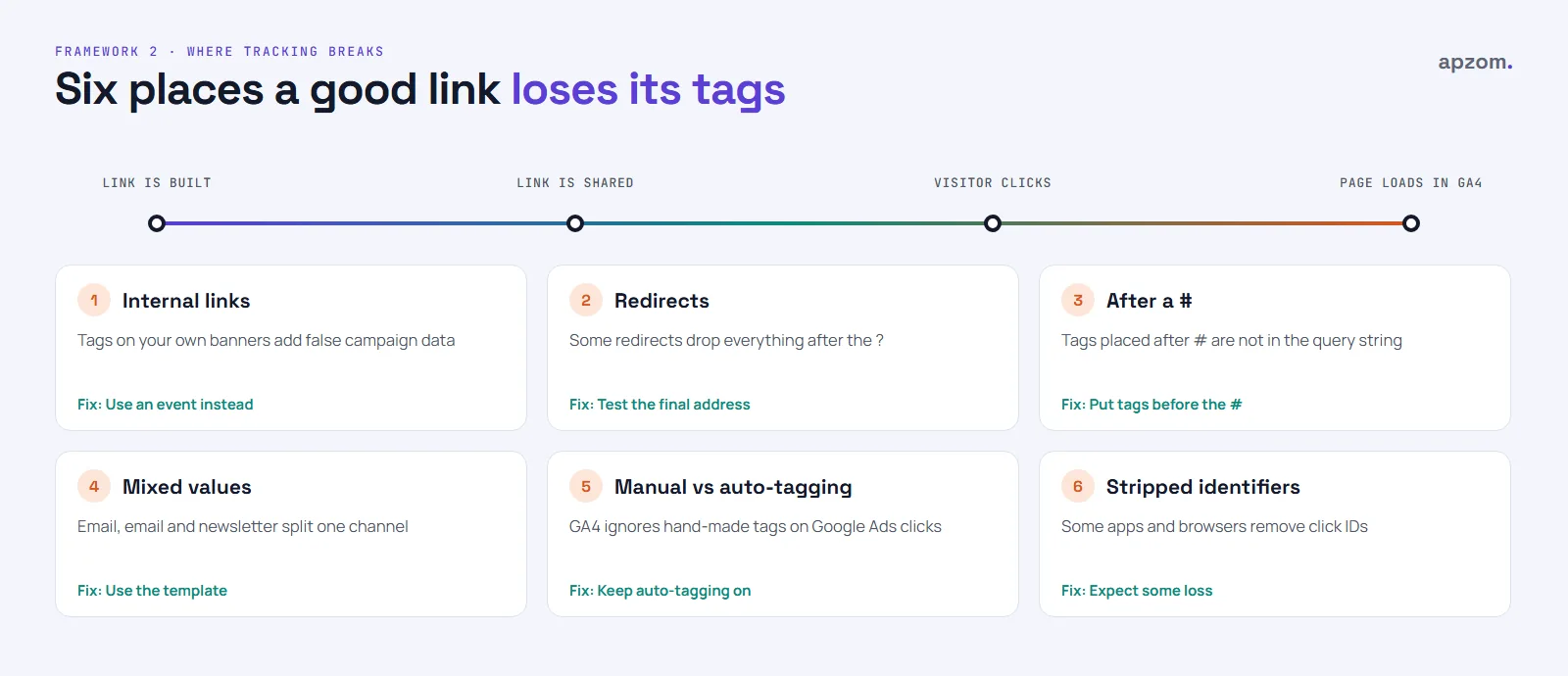
Task: Open the fix 'Use an event instead'
Action: point(166,405)
